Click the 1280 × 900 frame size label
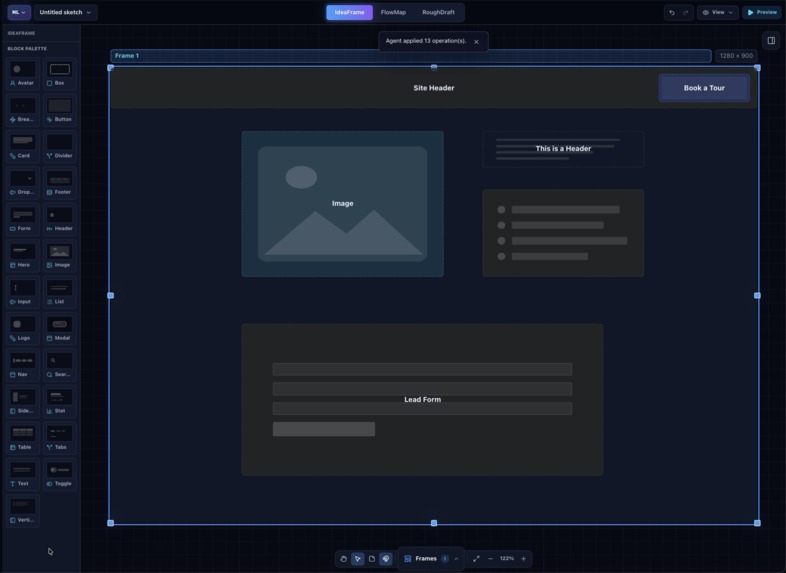The image size is (786, 573). (736, 56)
